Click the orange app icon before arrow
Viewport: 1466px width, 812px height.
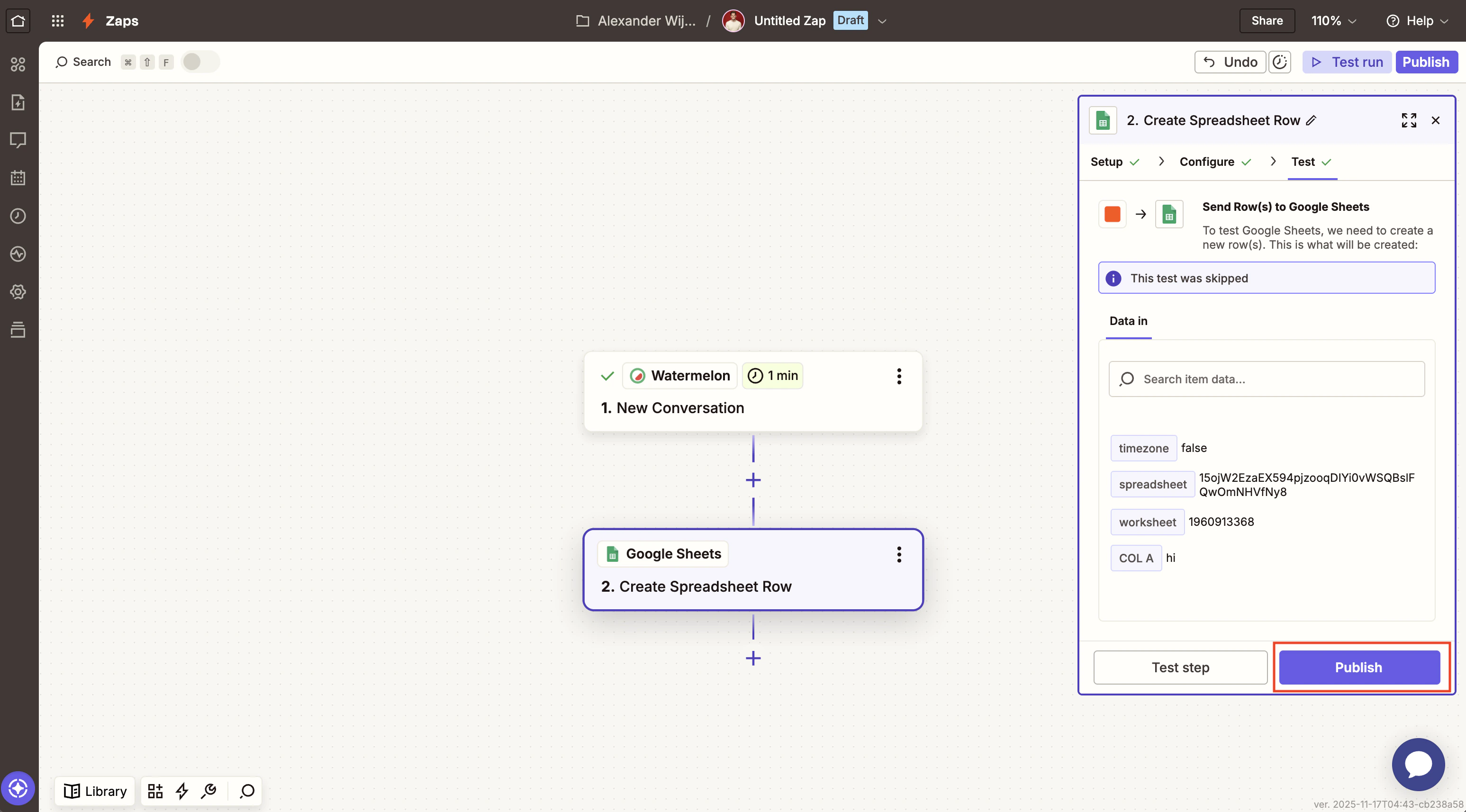point(1112,215)
